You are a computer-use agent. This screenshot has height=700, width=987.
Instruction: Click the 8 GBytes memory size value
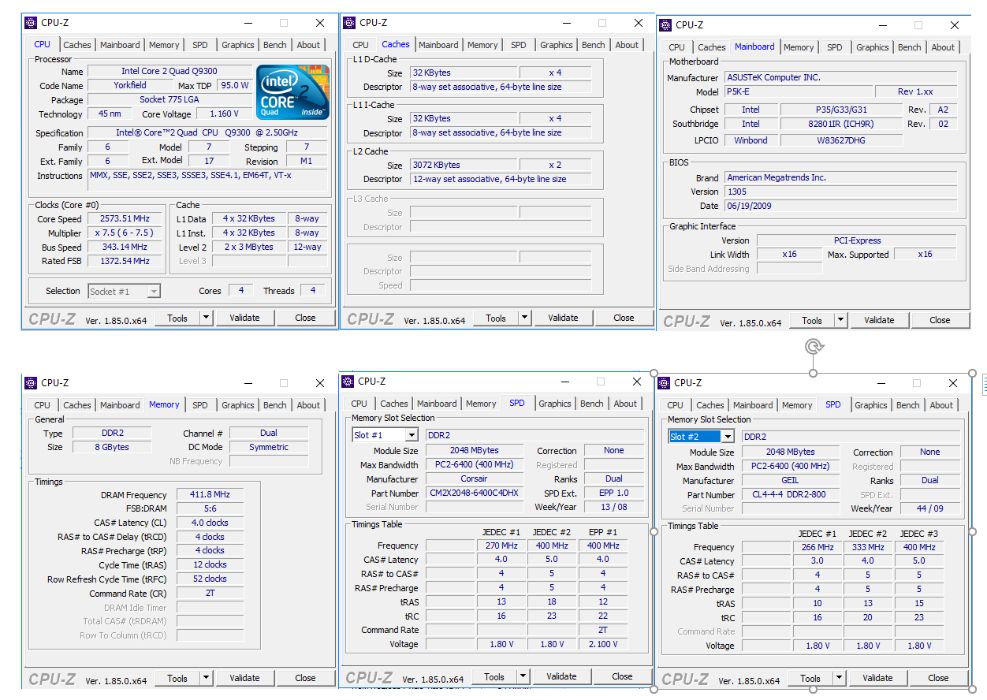click(112, 447)
